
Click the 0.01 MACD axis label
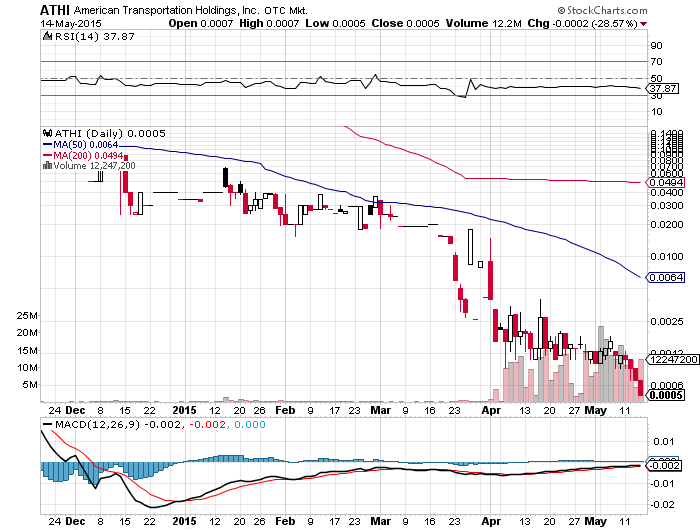[x=664, y=442]
